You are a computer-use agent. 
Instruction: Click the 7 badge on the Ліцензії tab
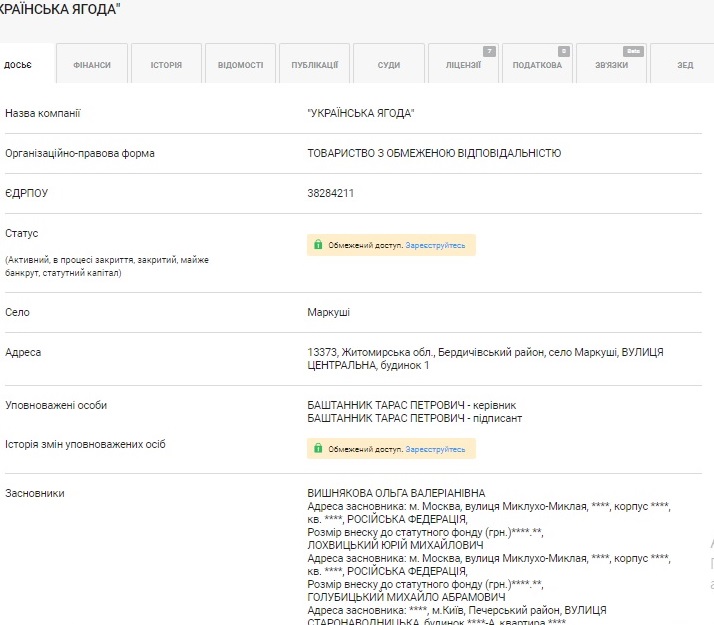(x=489, y=51)
